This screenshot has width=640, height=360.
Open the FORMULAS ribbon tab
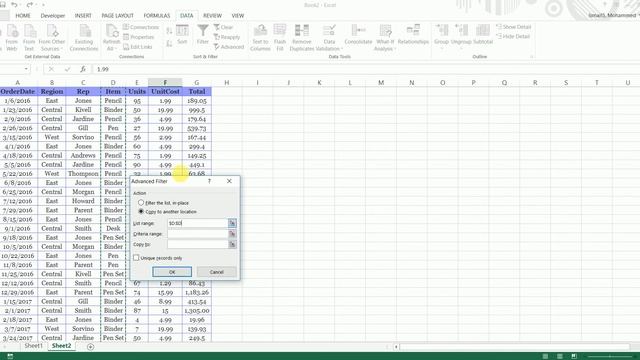click(157, 16)
